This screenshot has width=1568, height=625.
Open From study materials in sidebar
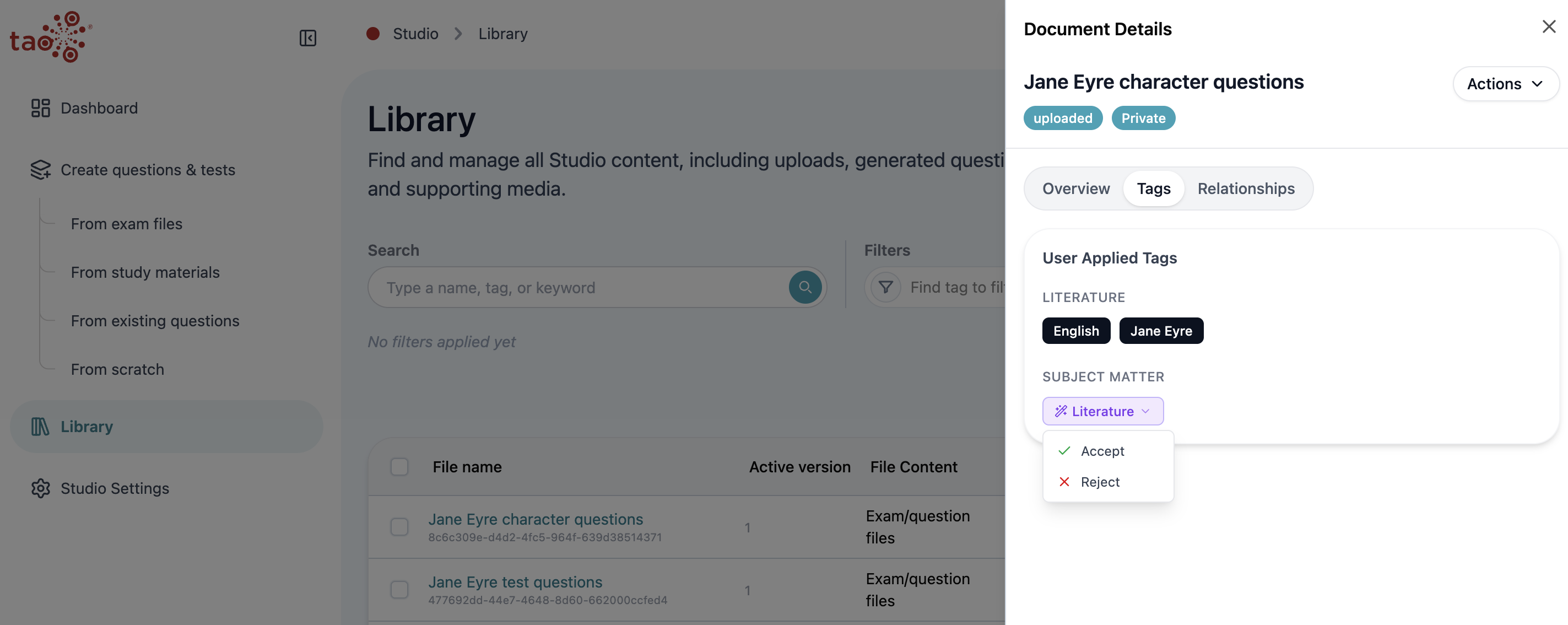pyautogui.click(x=145, y=272)
